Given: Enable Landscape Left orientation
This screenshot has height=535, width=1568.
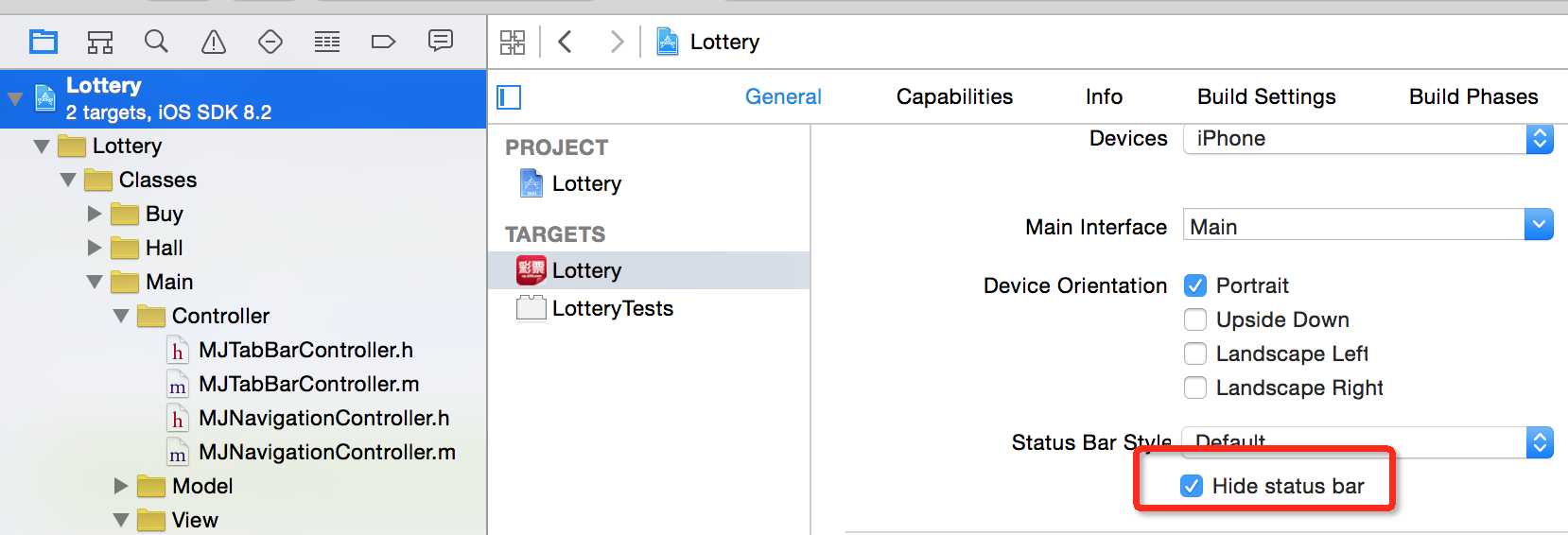Looking at the screenshot, I should [1195, 354].
